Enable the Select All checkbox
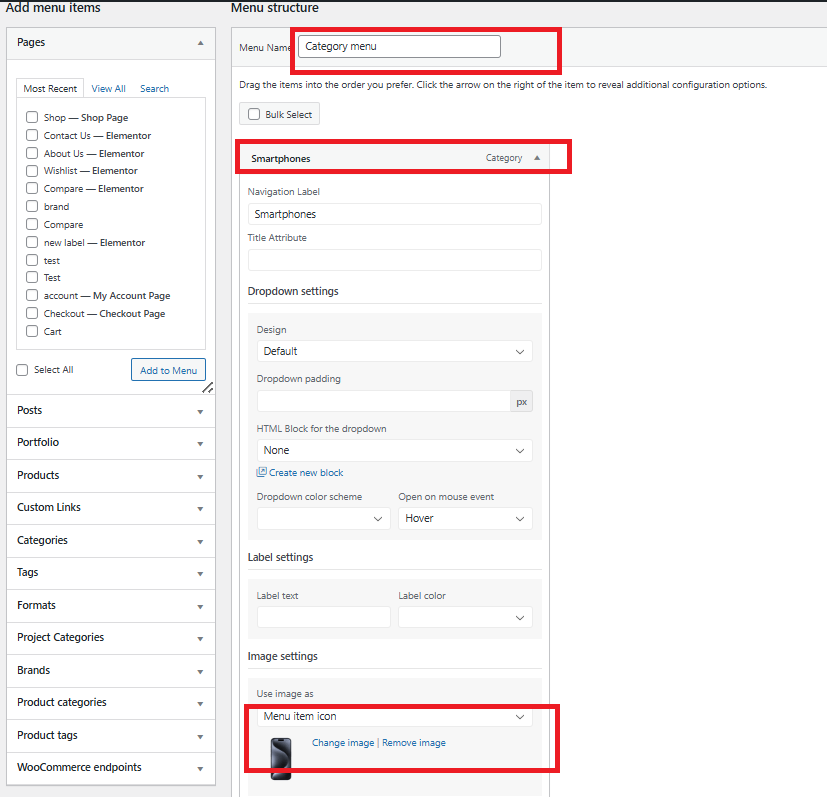 coord(22,370)
